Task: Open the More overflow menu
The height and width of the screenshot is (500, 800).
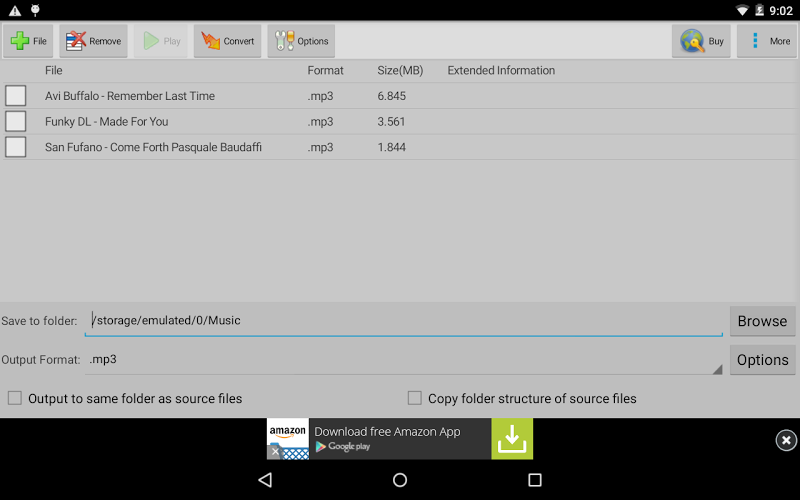Action: click(x=767, y=41)
